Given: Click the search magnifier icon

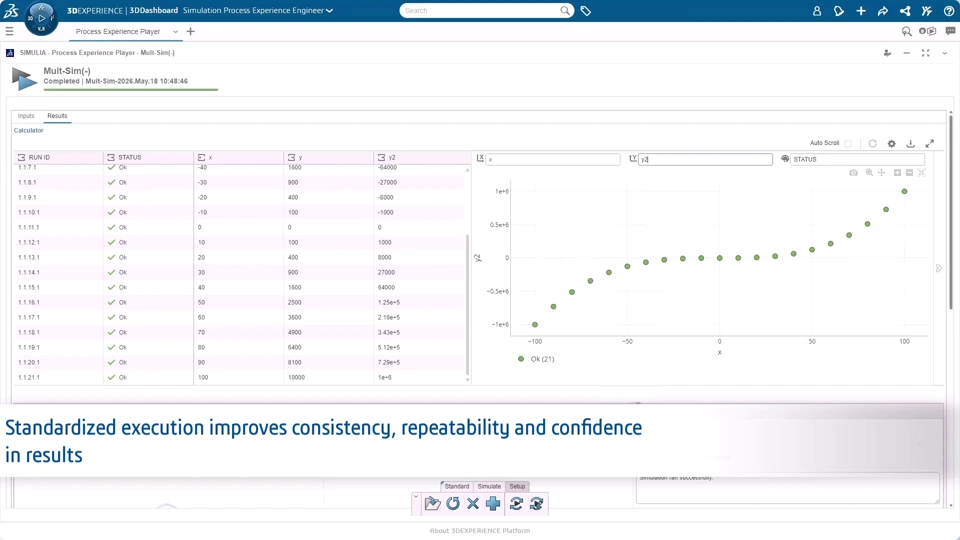Looking at the screenshot, I should tap(564, 10).
